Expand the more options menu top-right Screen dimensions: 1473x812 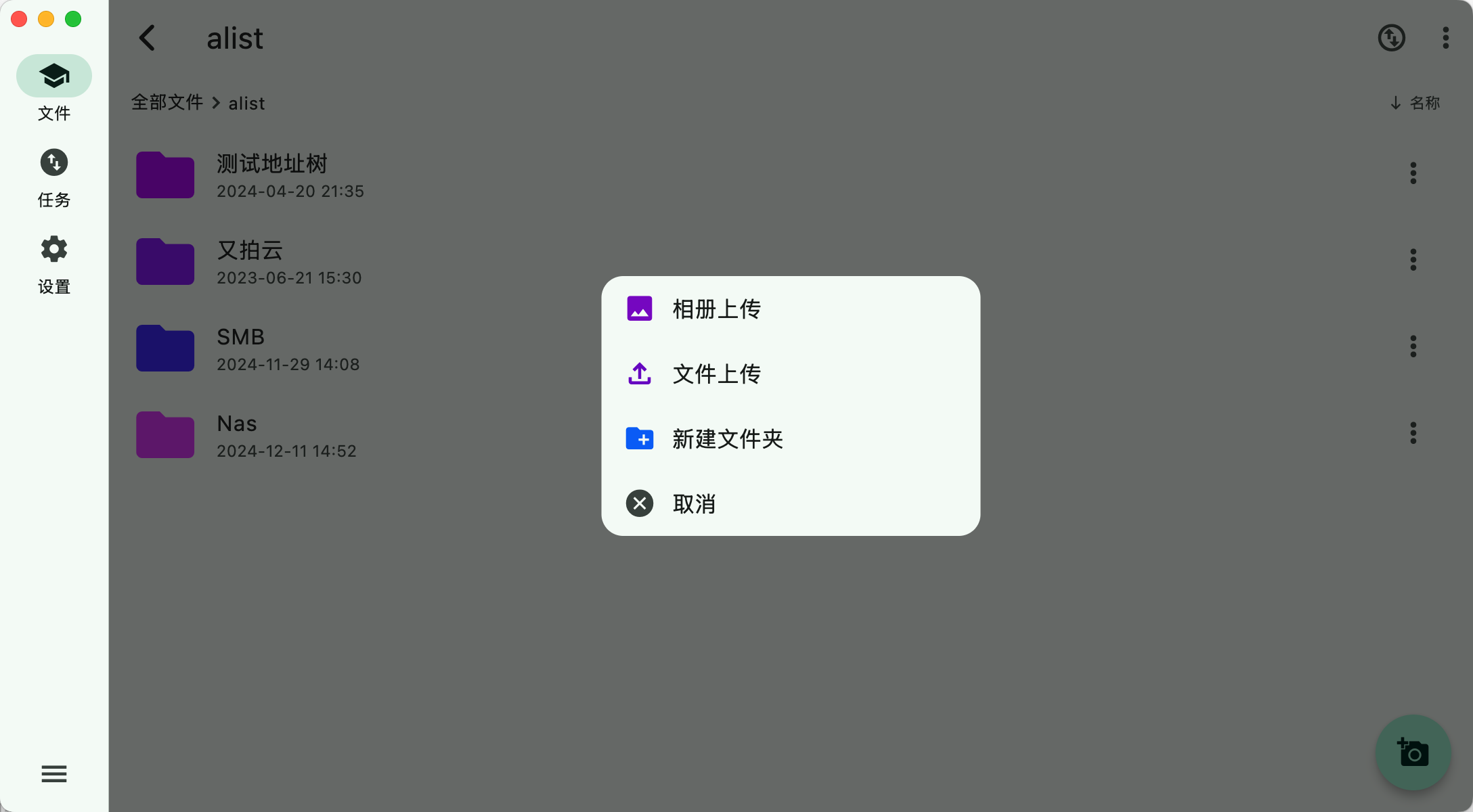[1447, 38]
